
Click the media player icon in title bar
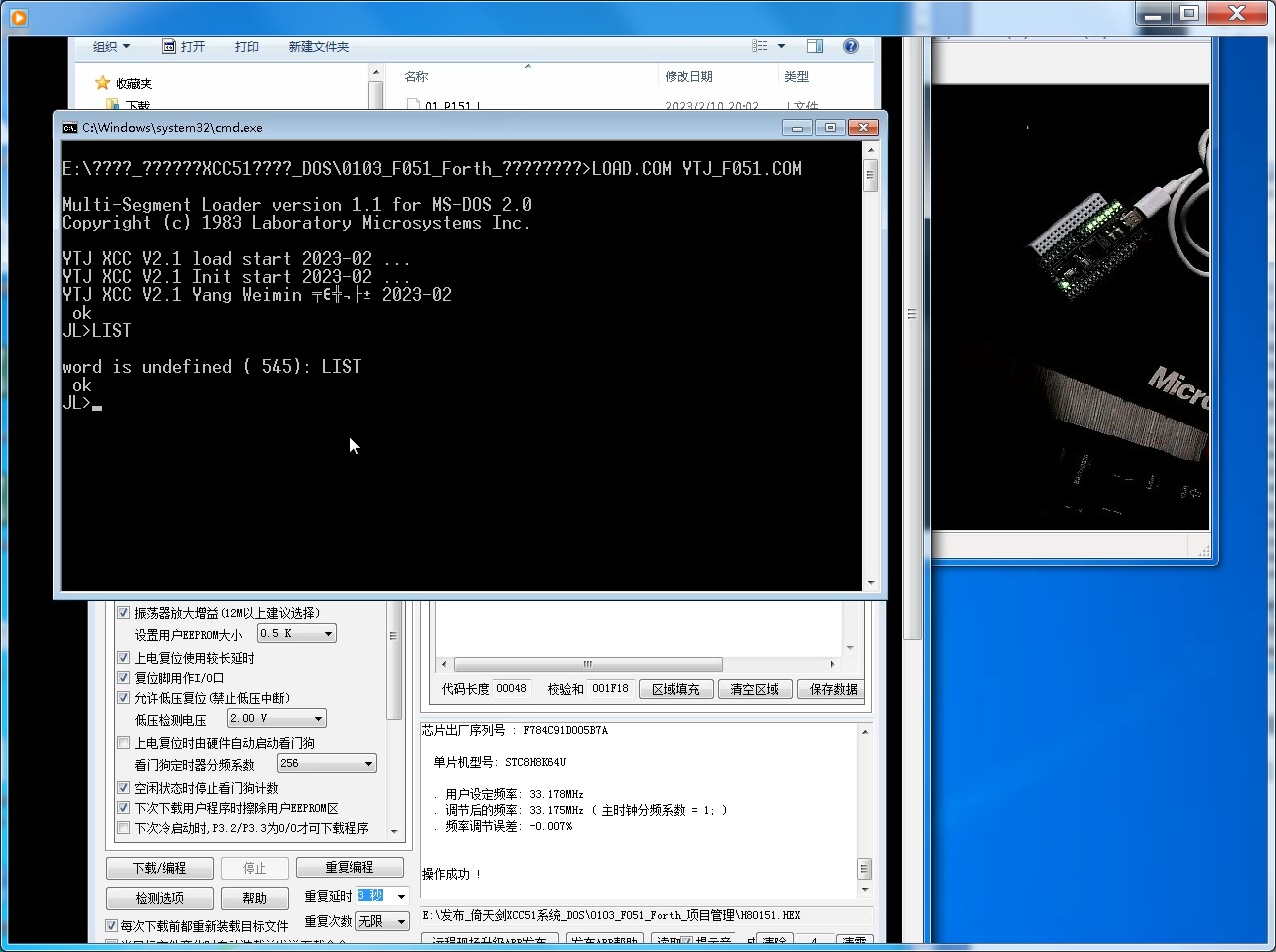tap(17, 17)
